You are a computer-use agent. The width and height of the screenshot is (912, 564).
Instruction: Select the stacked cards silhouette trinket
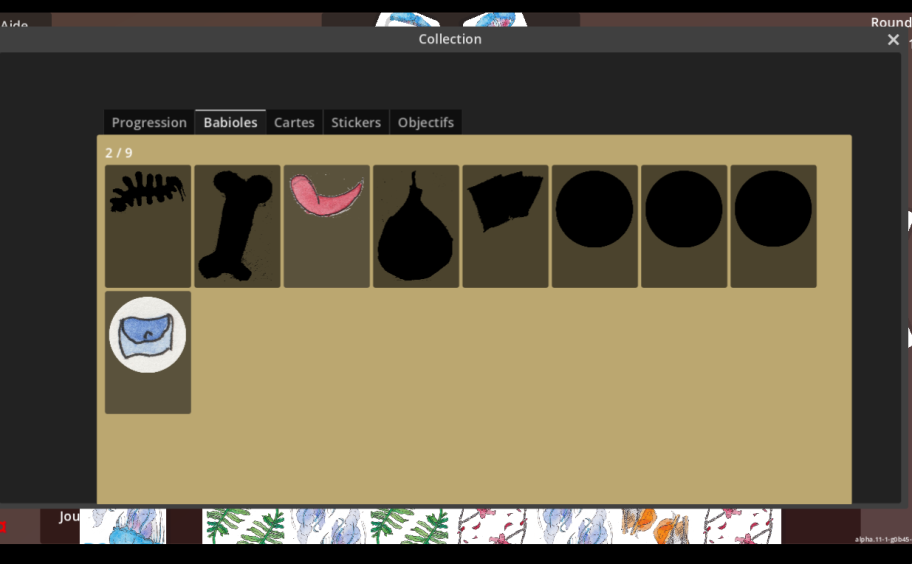point(505,226)
